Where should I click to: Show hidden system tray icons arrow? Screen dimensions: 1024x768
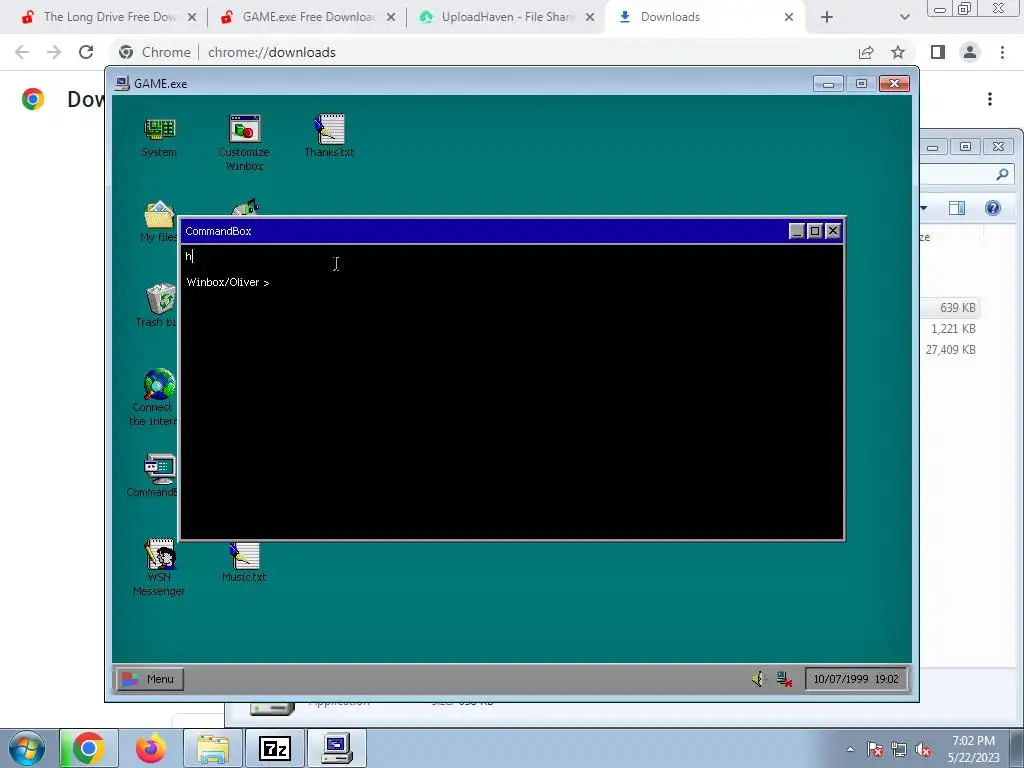[x=850, y=749]
